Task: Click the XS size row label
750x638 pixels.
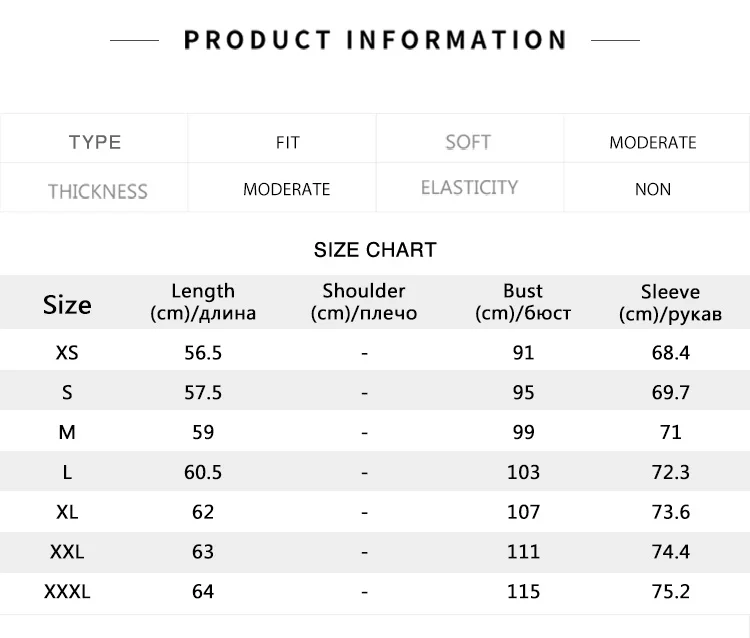Action: (67, 353)
